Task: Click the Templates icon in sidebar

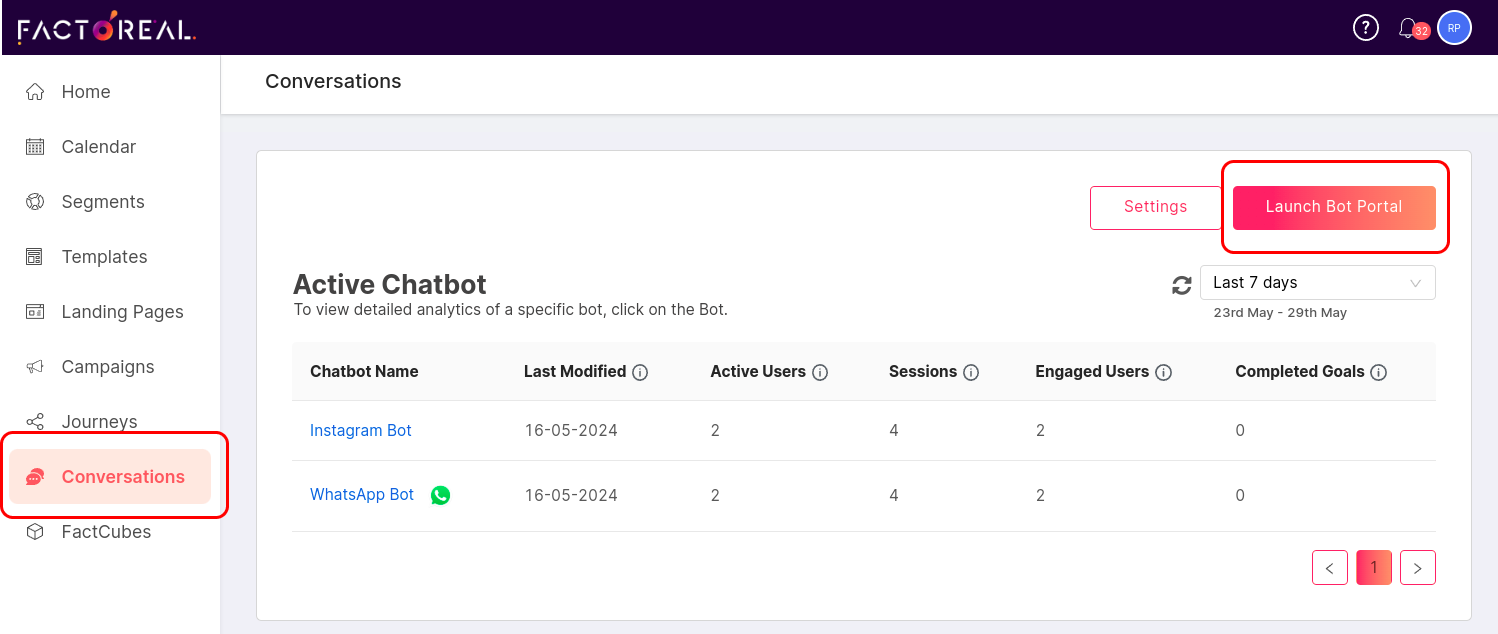Action: [35, 257]
